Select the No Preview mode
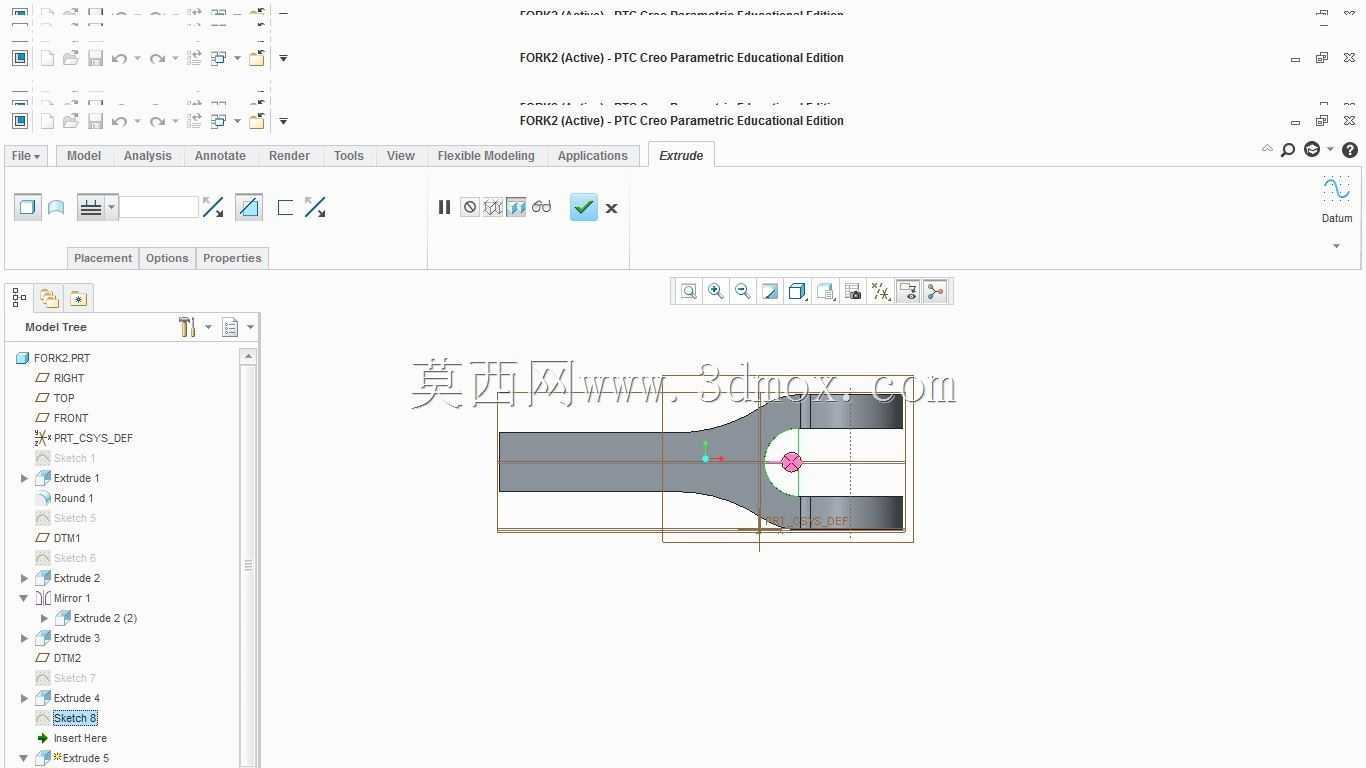Image resolution: width=1366 pixels, height=768 pixels. pos(470,207)
